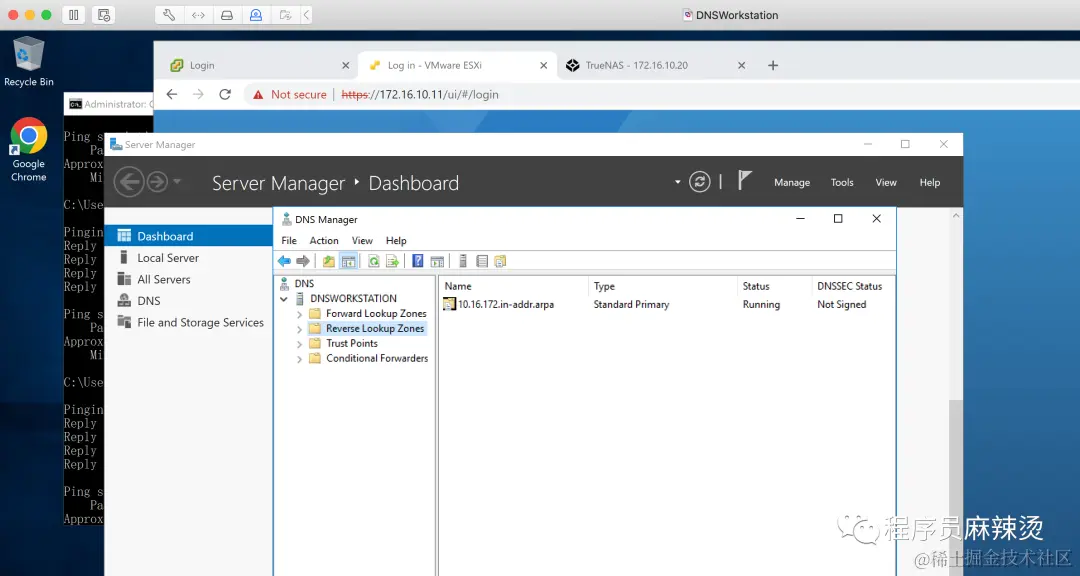Open Server Manager top Help menu
Viewport: 1080px width, 576px height.
930,183
